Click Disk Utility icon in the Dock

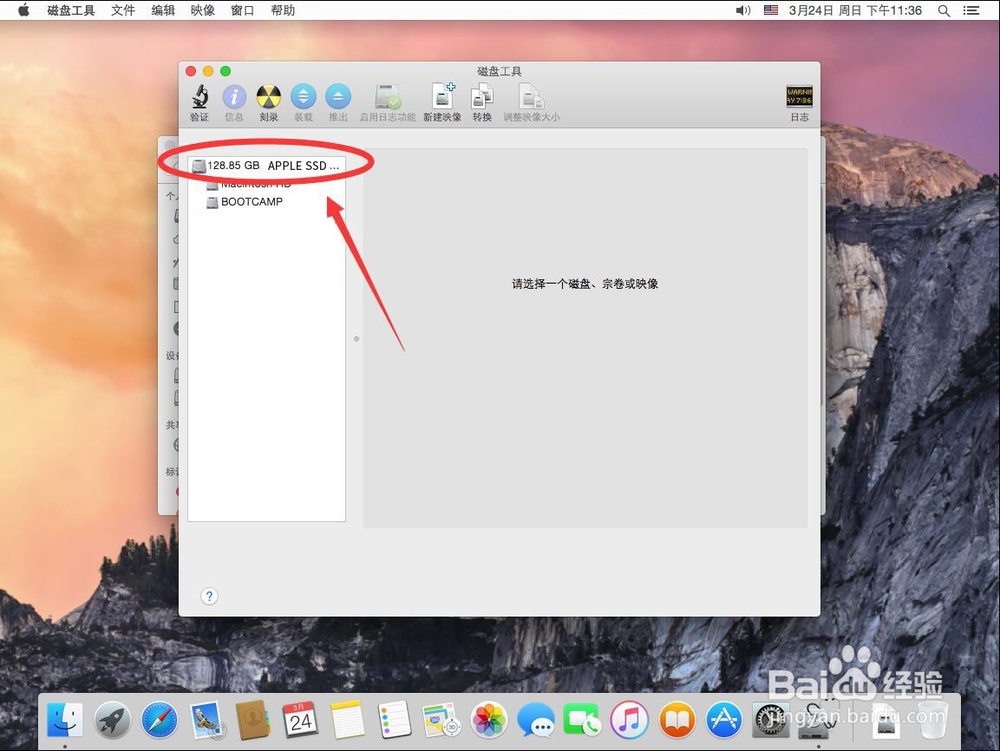pos(818,720)
